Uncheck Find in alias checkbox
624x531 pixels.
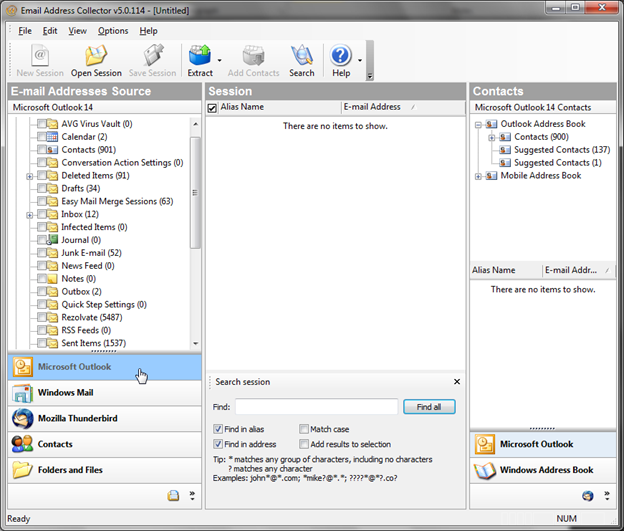[218, 429]
